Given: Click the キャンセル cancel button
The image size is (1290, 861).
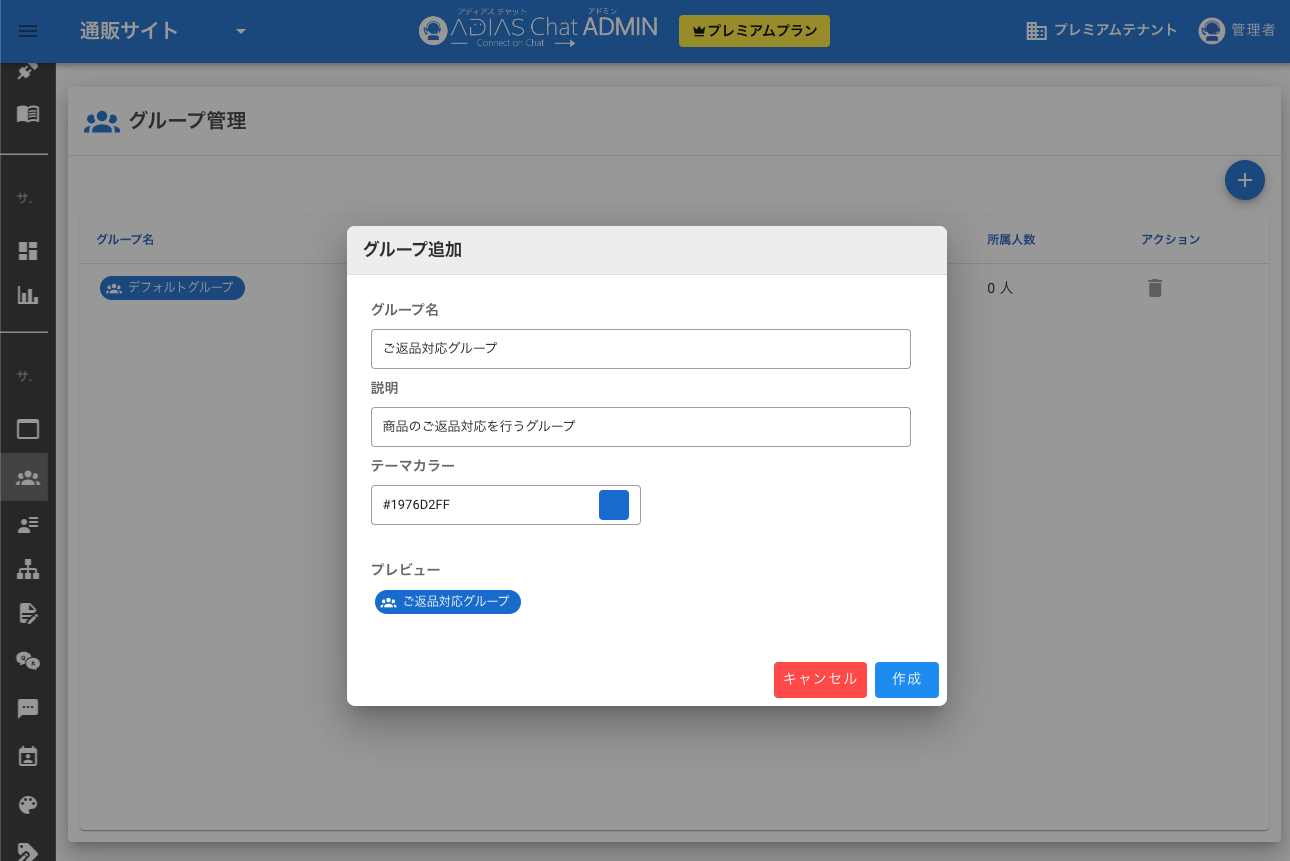Looking at the screenshot, I should click(x=819, y=679).
